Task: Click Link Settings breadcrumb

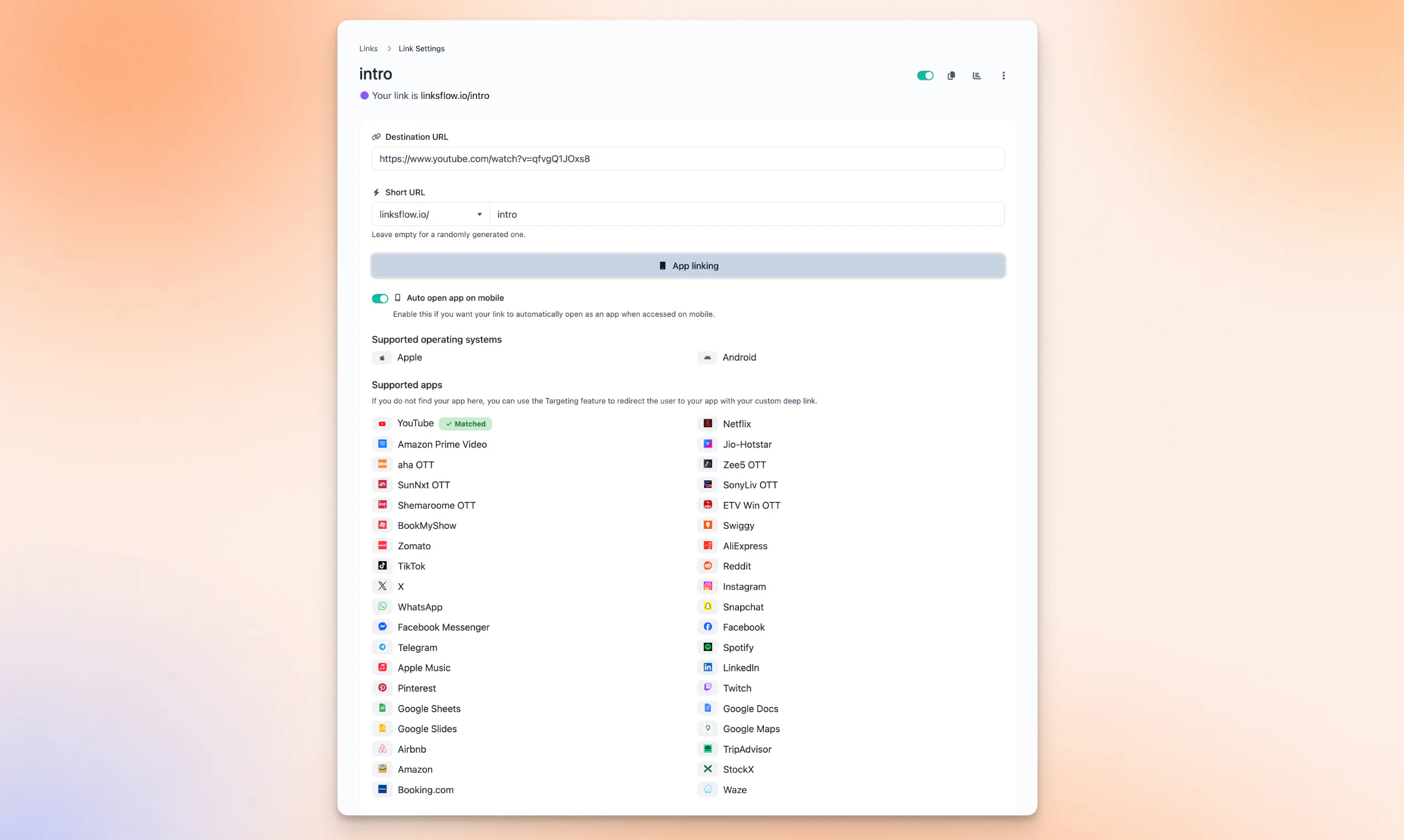Action: point(421,49)
